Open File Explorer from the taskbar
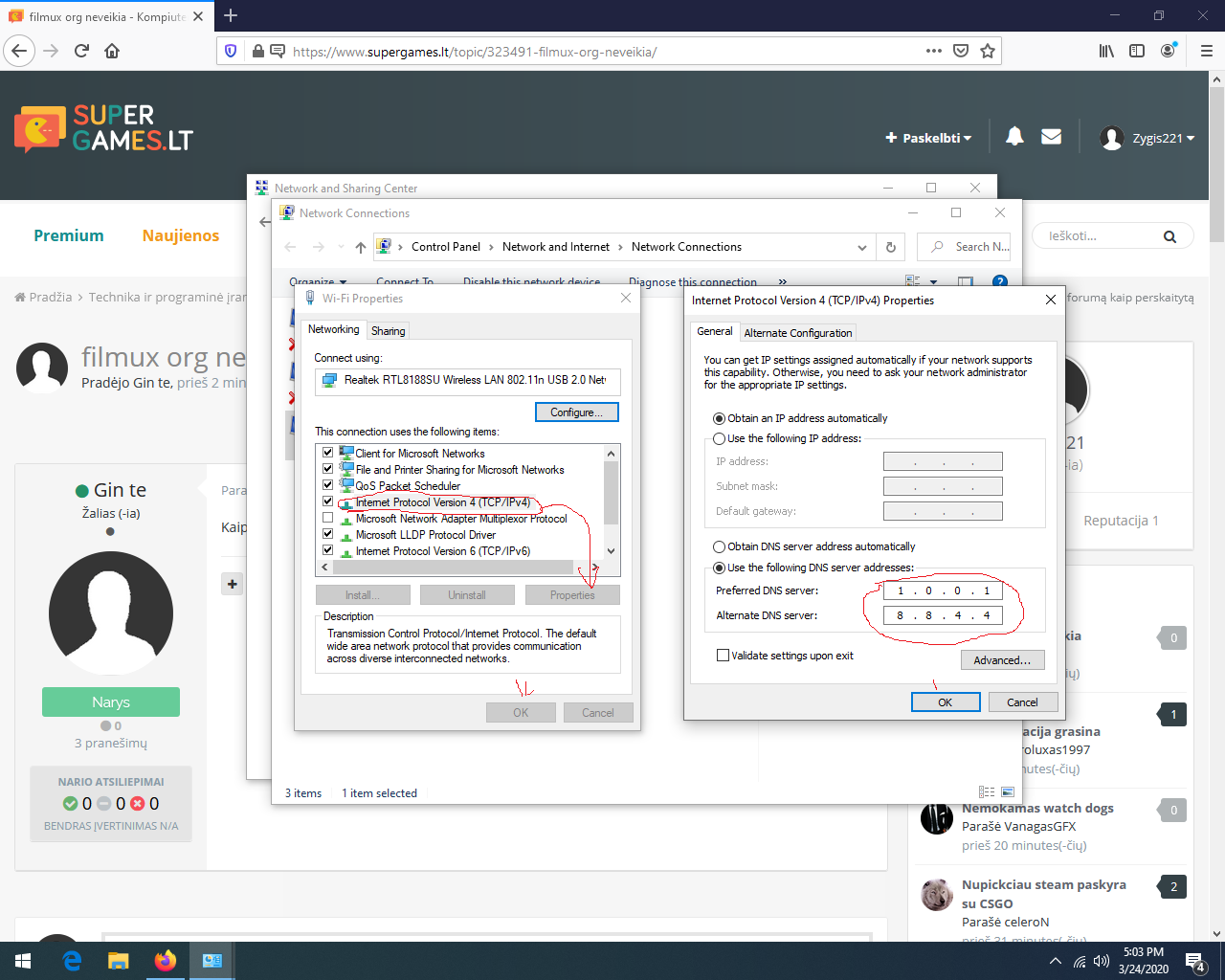Screen dimensions: 1225x980 point(118,961)
